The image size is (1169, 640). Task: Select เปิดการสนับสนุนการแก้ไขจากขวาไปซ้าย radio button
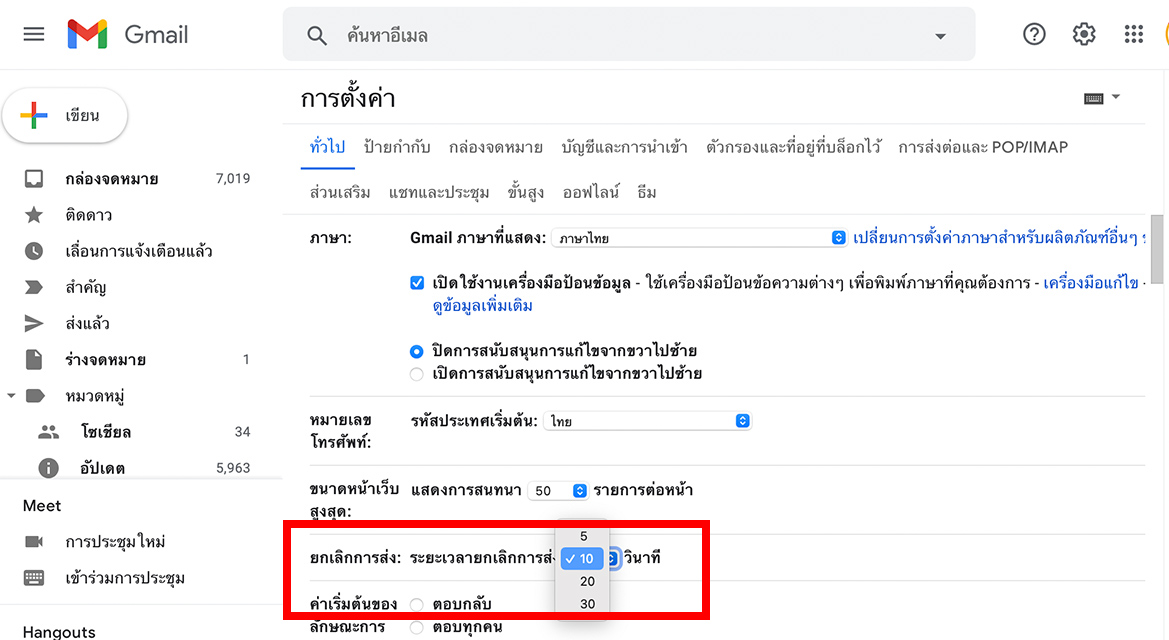[417, 374]
